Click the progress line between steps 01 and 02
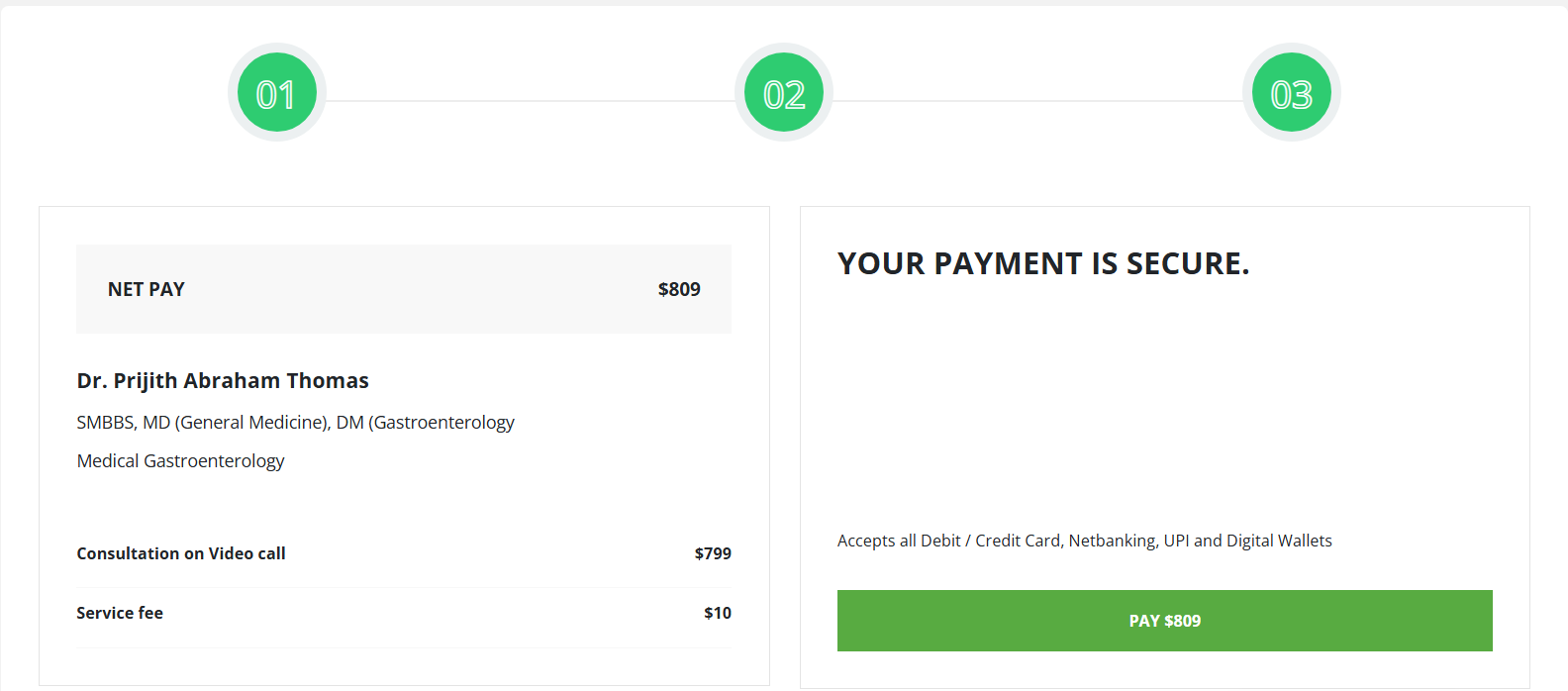This screenshot has width=1568, height=691. click(531, 101)
